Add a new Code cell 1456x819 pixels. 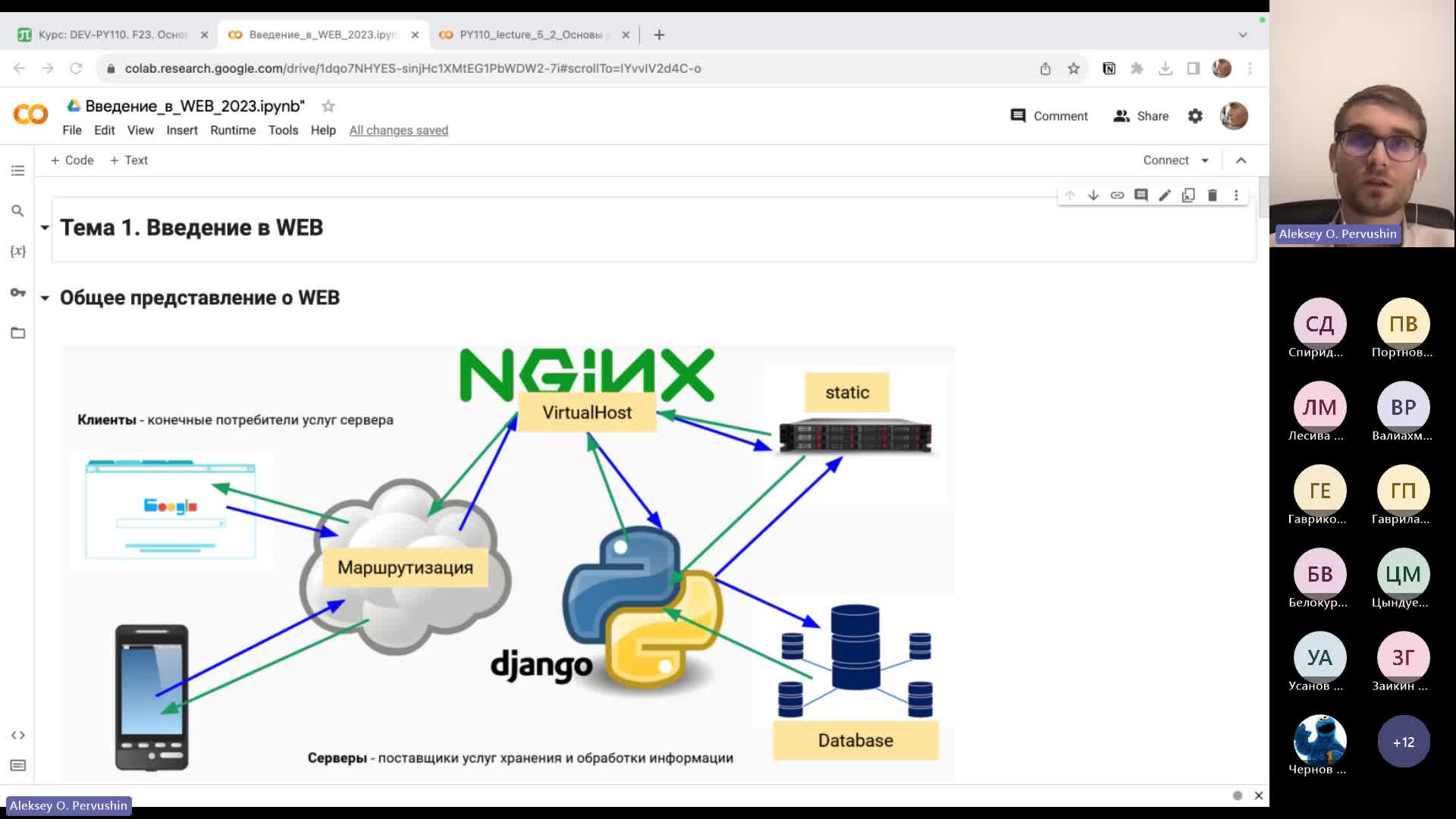[x=72, y=160]
